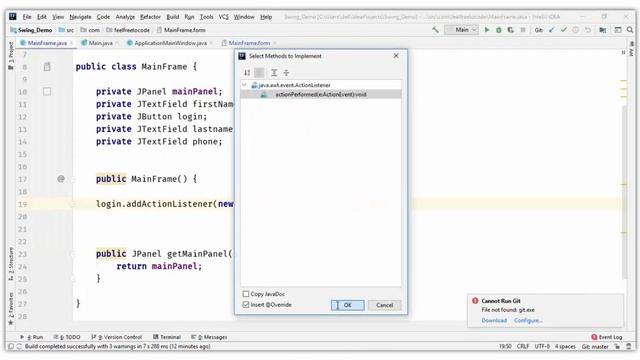640x360 pixels.
Task: Open Project Structure from the toolbar icon
Action: [x=602, y=30]
